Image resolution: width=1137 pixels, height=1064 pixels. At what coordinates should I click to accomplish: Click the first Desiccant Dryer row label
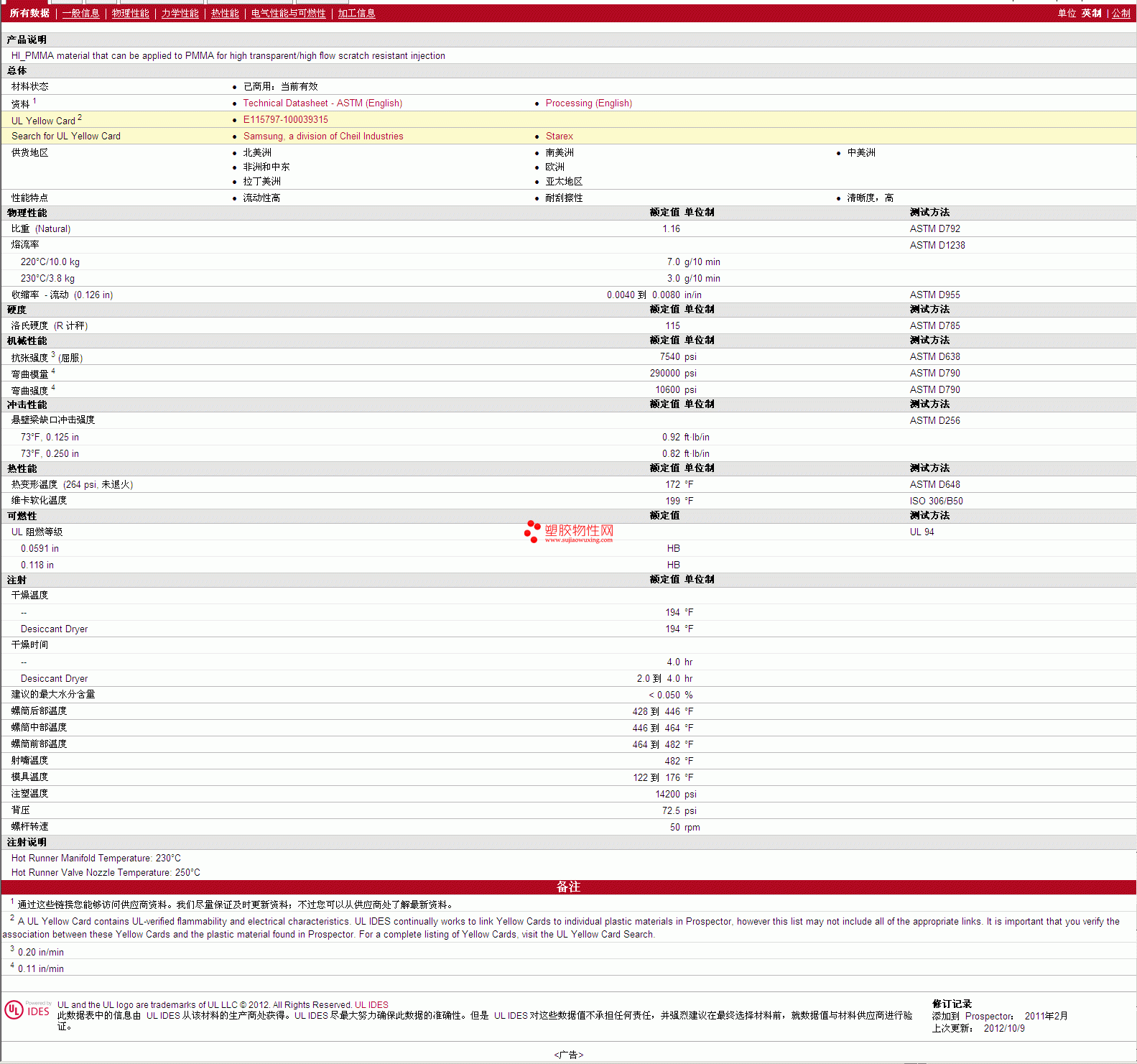coord(54,629)
